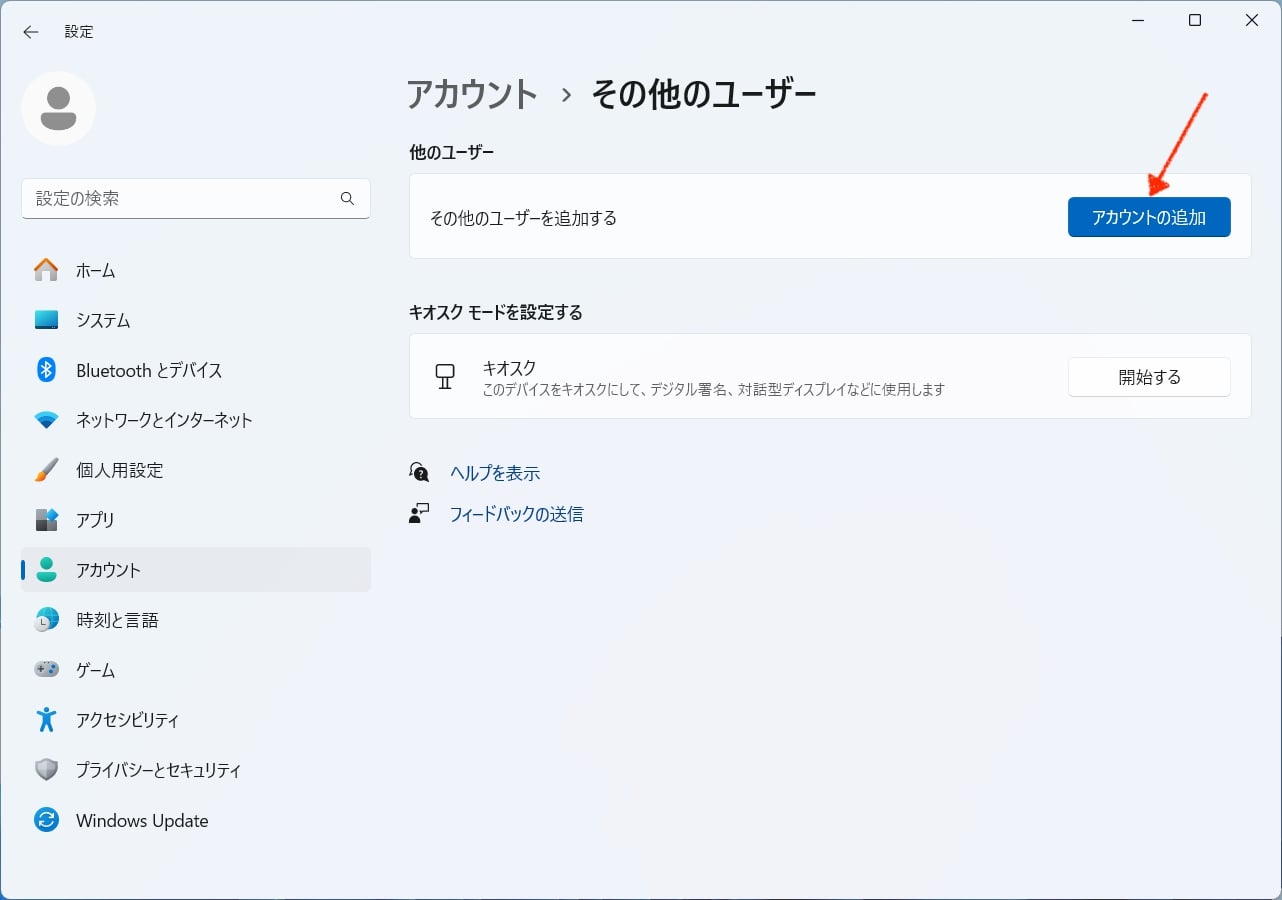Open プライバシーとセキュリティ settings

point(157,770)
